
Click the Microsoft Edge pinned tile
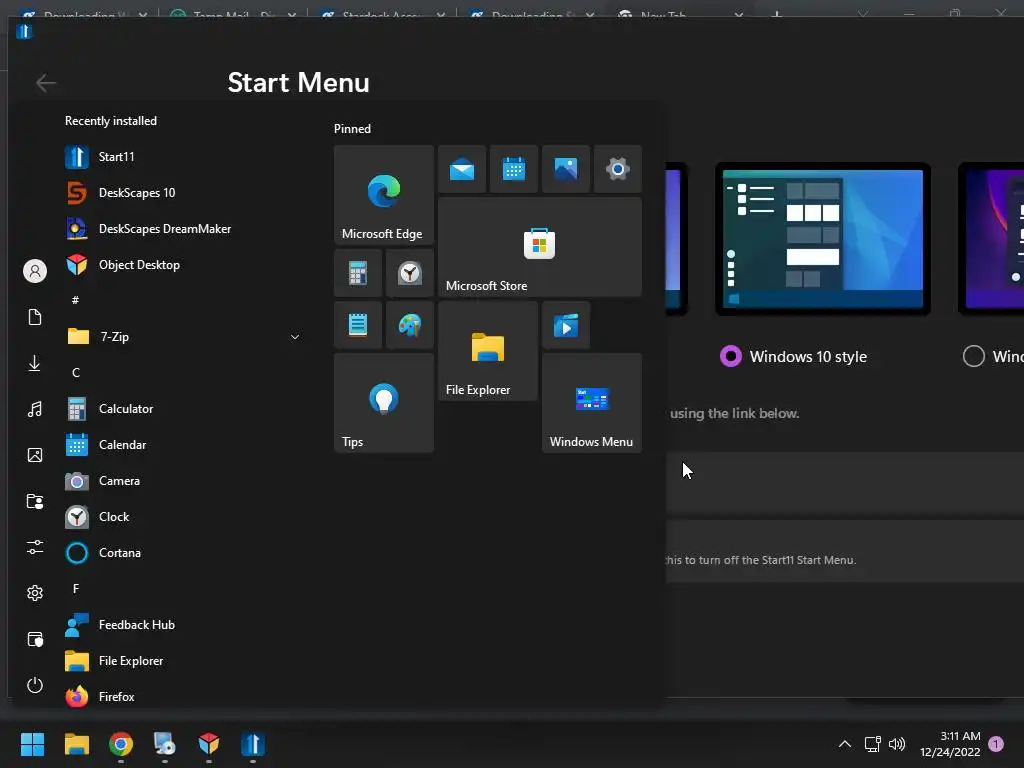[x=383, y=195]
